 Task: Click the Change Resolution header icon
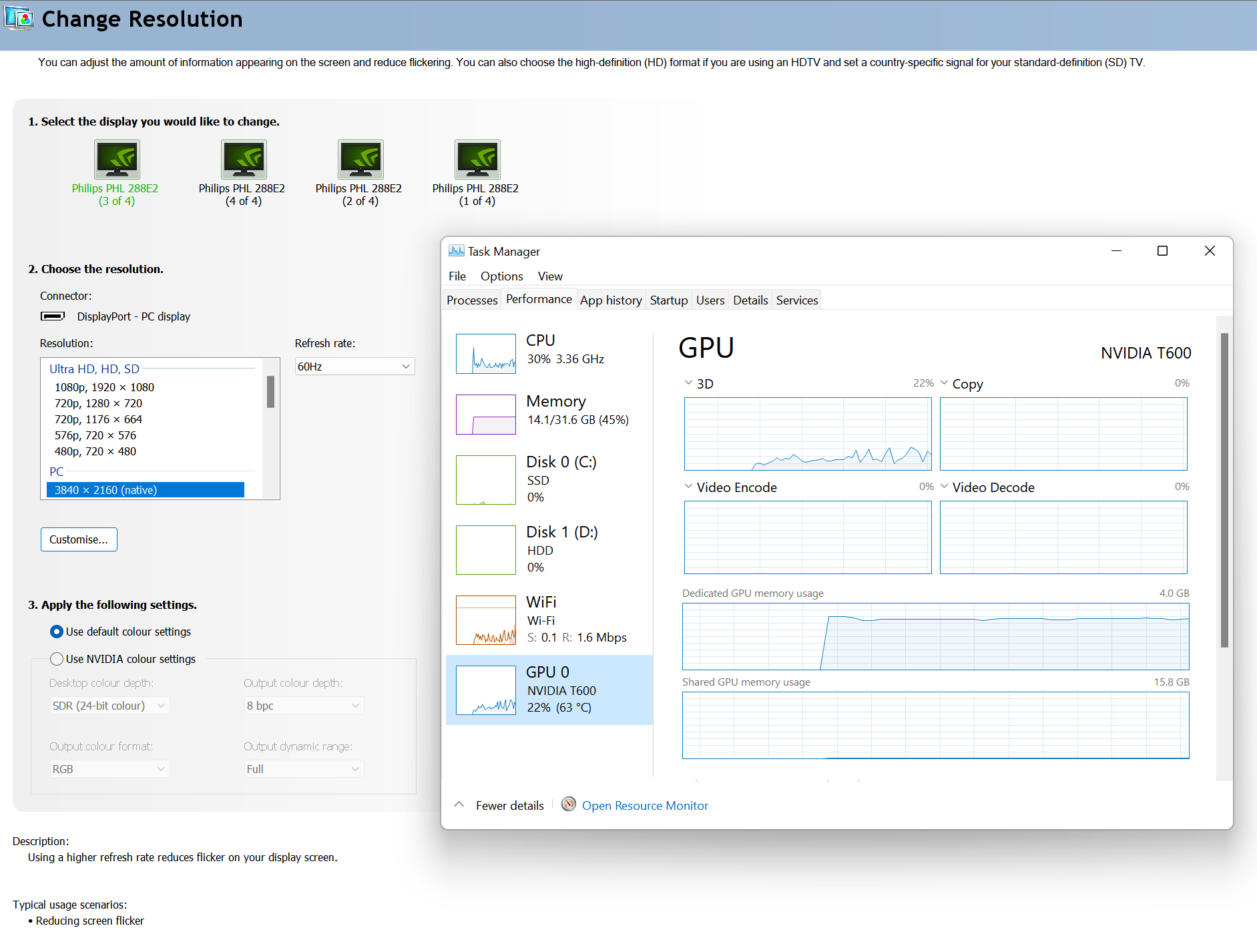(19, 18)
